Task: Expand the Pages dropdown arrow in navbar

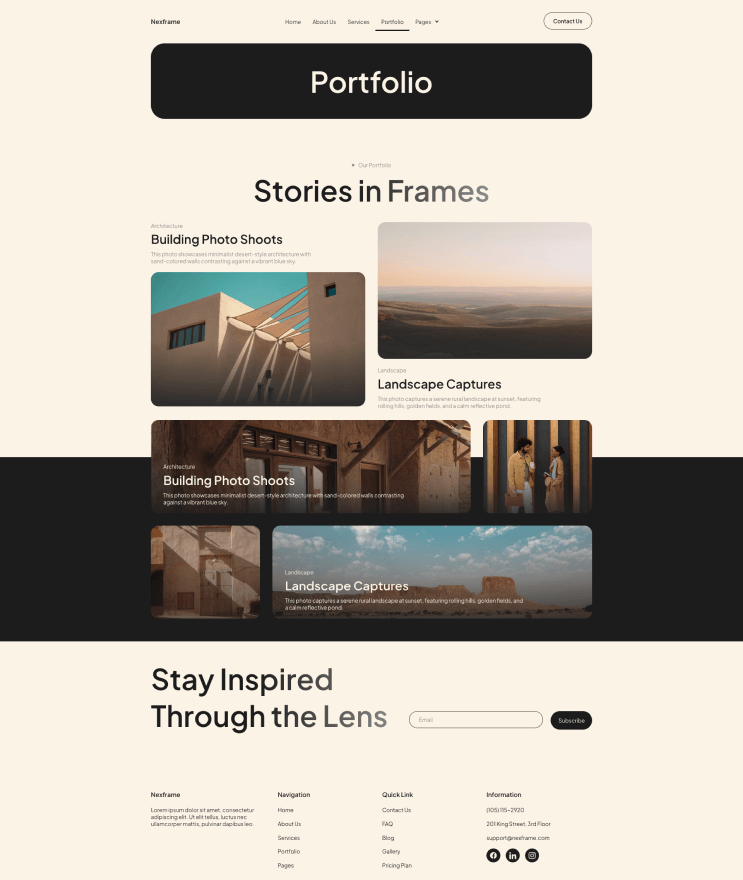Action: click(x=437, y=22)
